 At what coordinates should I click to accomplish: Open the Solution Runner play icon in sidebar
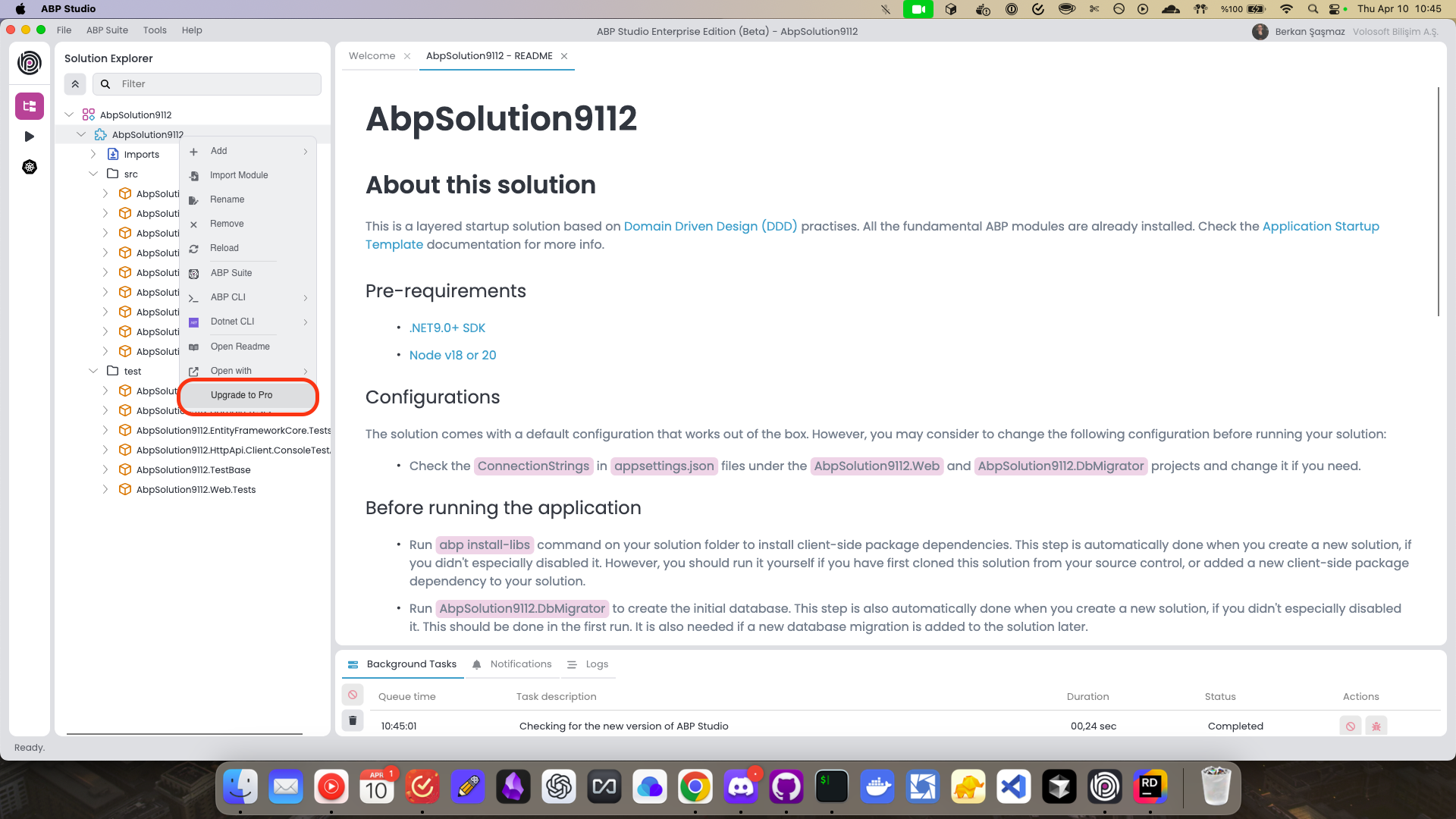click(x=30, y=136)
